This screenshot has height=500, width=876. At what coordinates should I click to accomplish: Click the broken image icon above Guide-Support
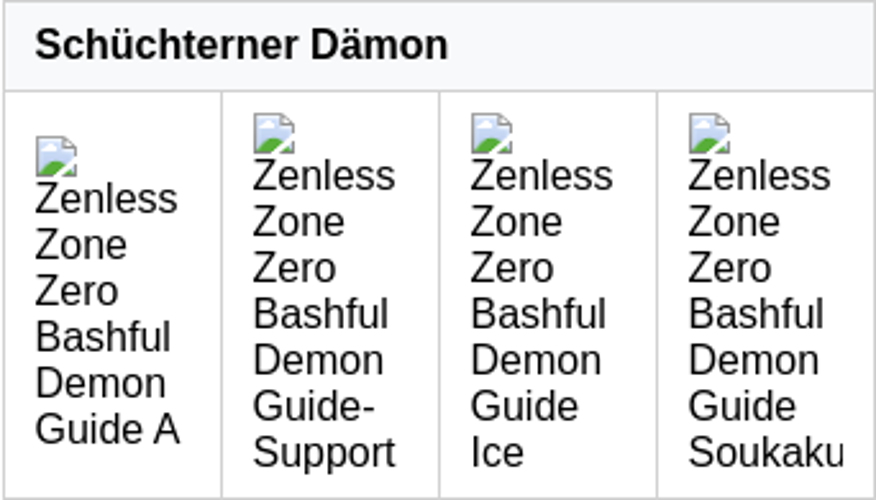(274, 134)
